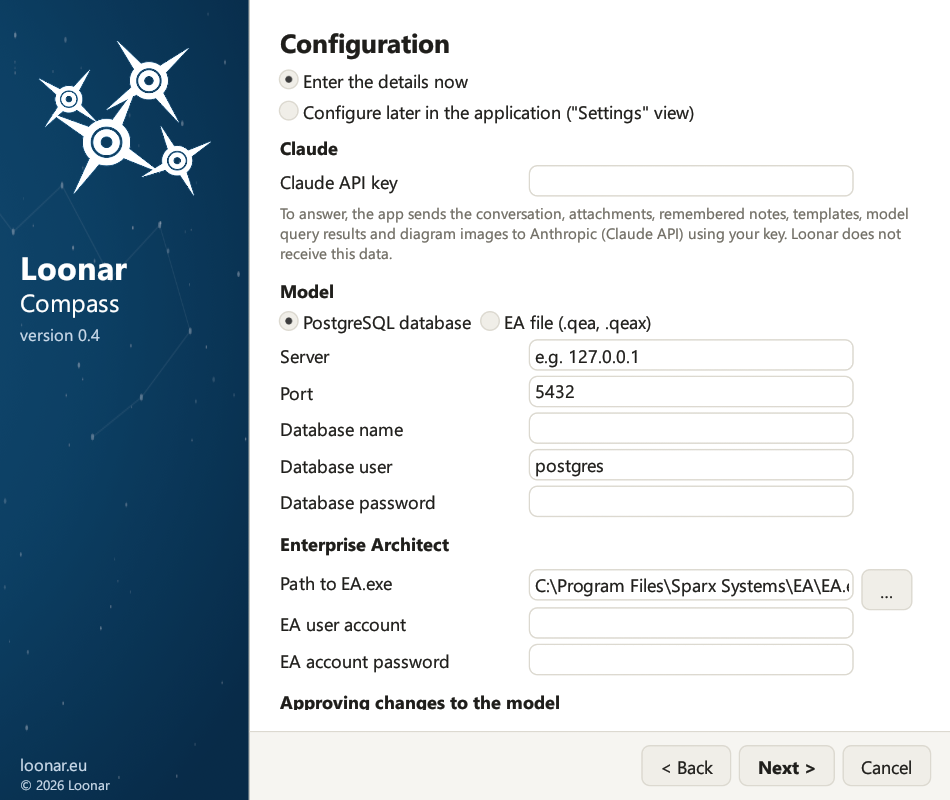Image resolution: width=950 pixels, height=800 pixels.
Task: Click the "Configuration" heading
Action: pos(365,44)
